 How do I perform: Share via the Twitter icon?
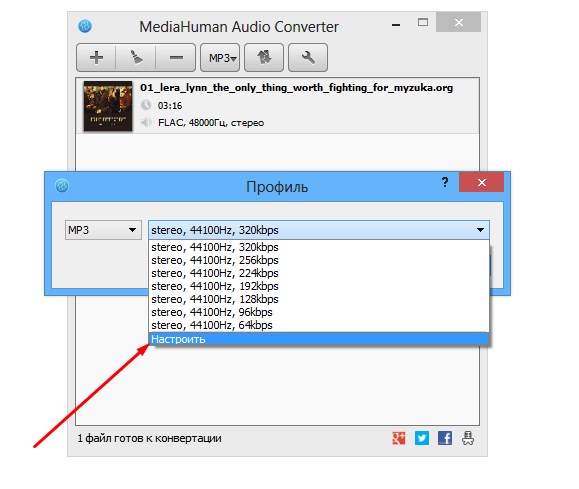tap(422, 438)
